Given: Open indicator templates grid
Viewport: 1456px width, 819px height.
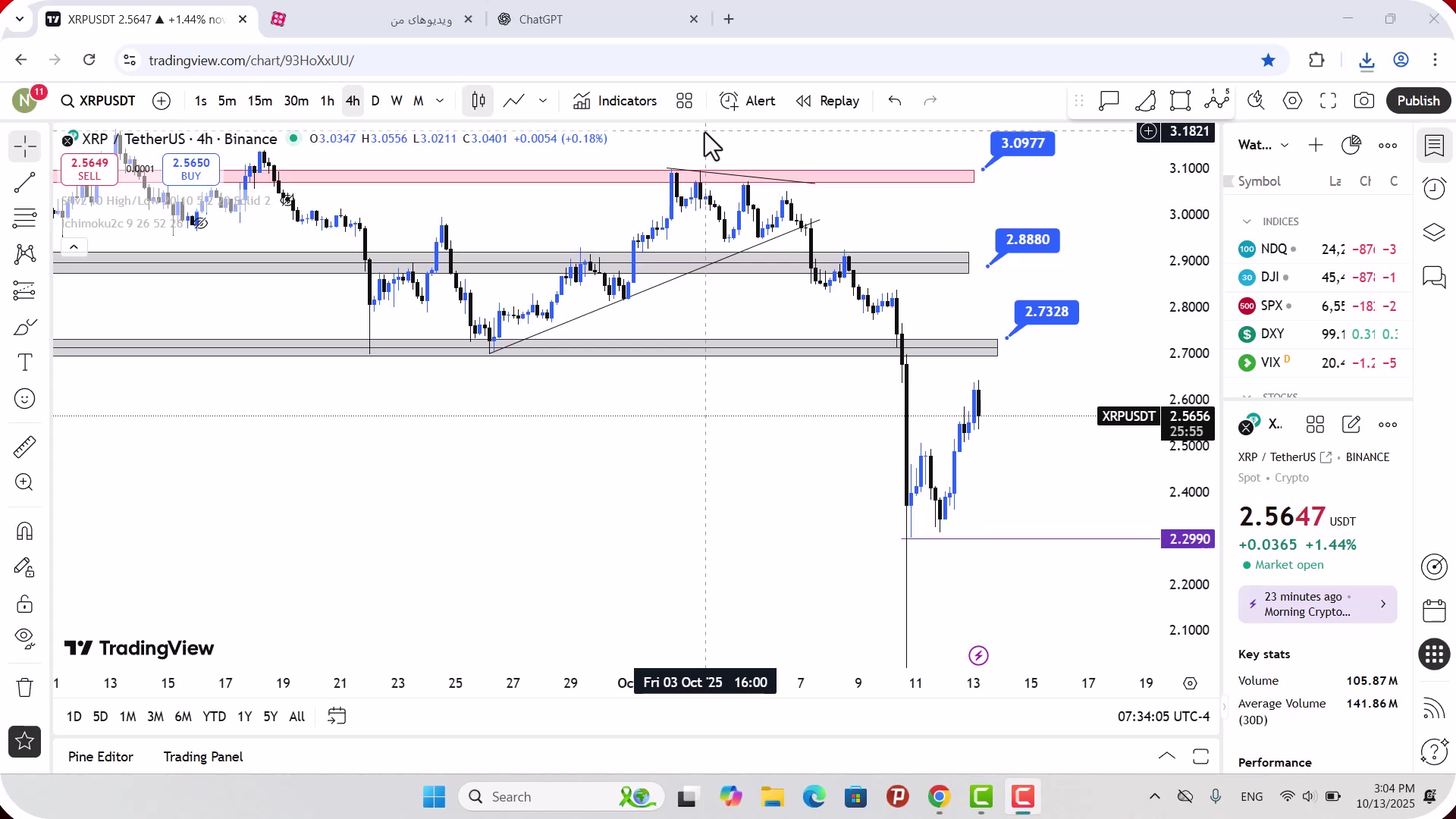Looking at the screenshot, I should (685, 101).
